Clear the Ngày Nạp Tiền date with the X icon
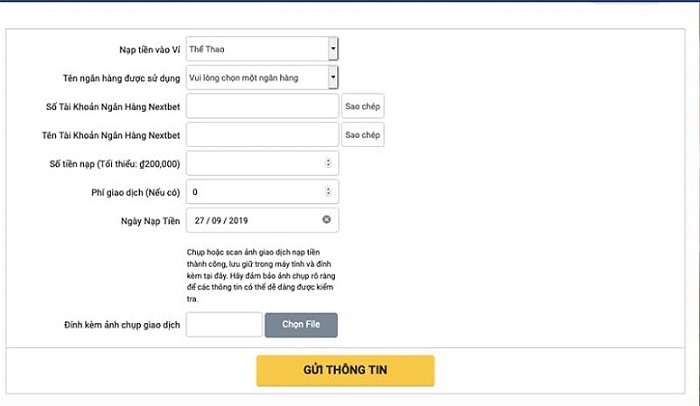 (327, 219)
